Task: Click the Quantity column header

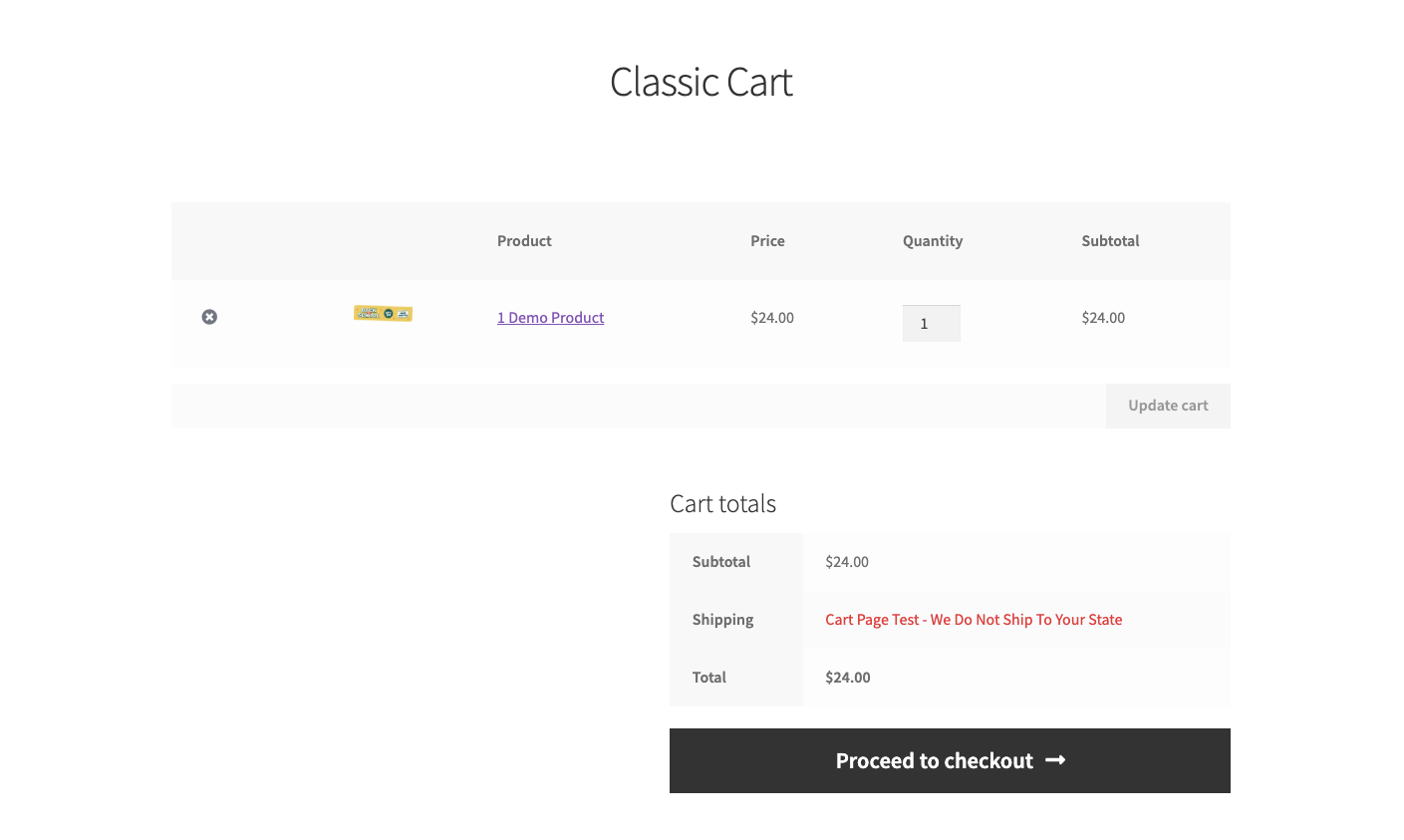Action: [x=932, y=241]
